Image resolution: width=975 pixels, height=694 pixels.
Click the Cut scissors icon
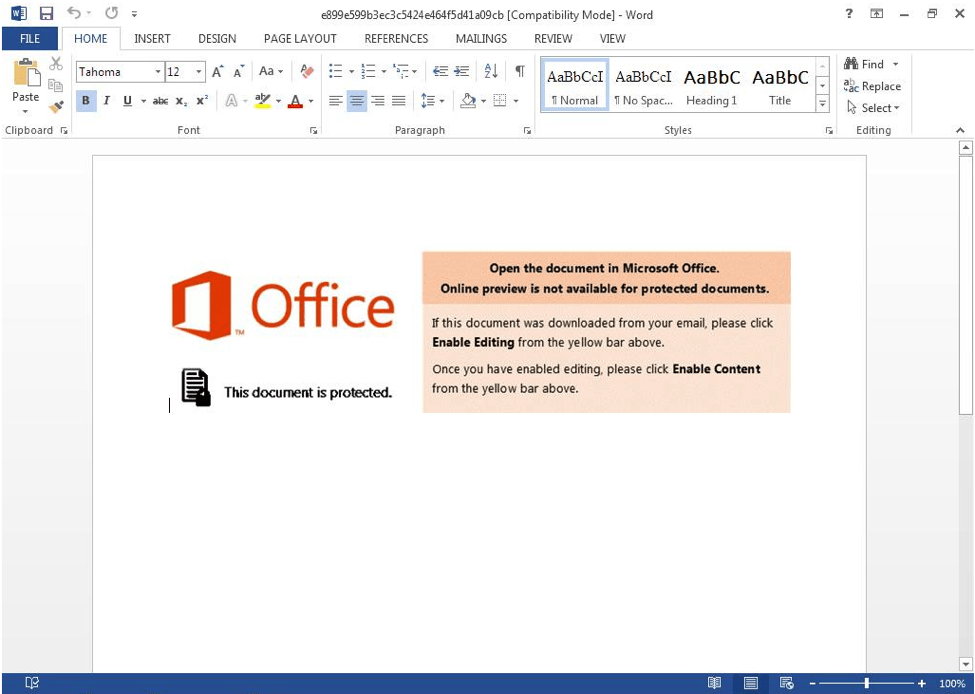(56, 63)
